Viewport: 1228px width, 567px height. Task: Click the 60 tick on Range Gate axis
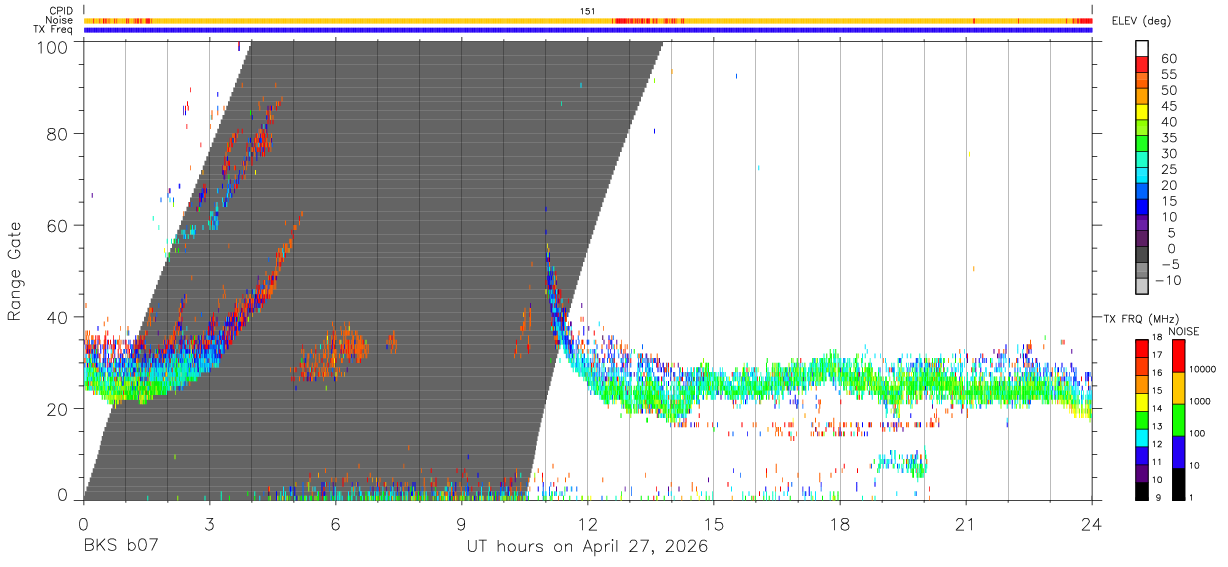pyautogui.click(x=57, y=225)
